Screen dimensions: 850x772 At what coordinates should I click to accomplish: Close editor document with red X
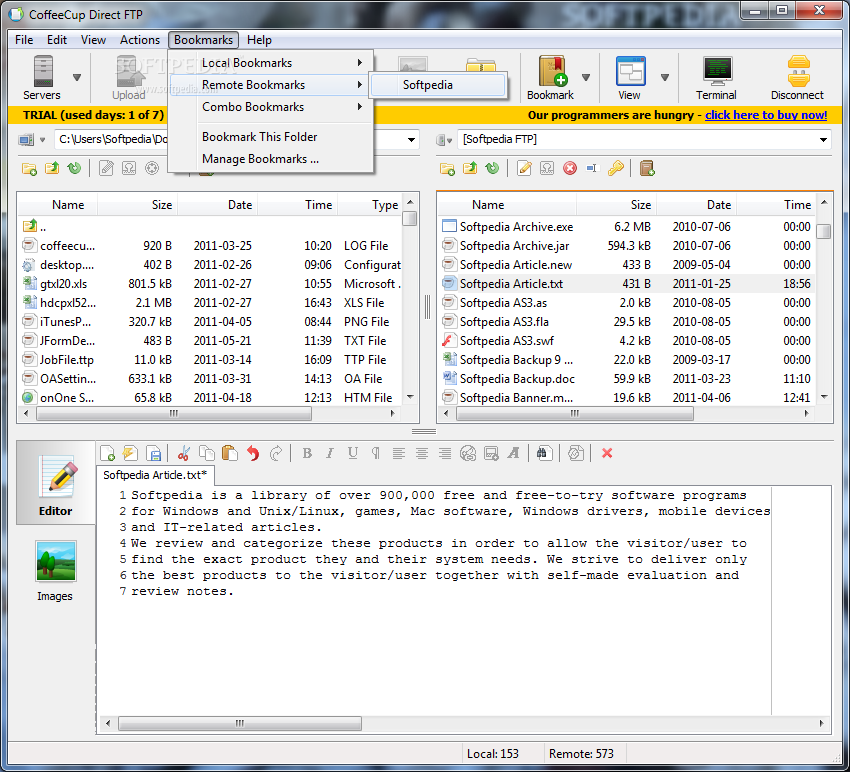pyautogui.click(x=607, y=453)
